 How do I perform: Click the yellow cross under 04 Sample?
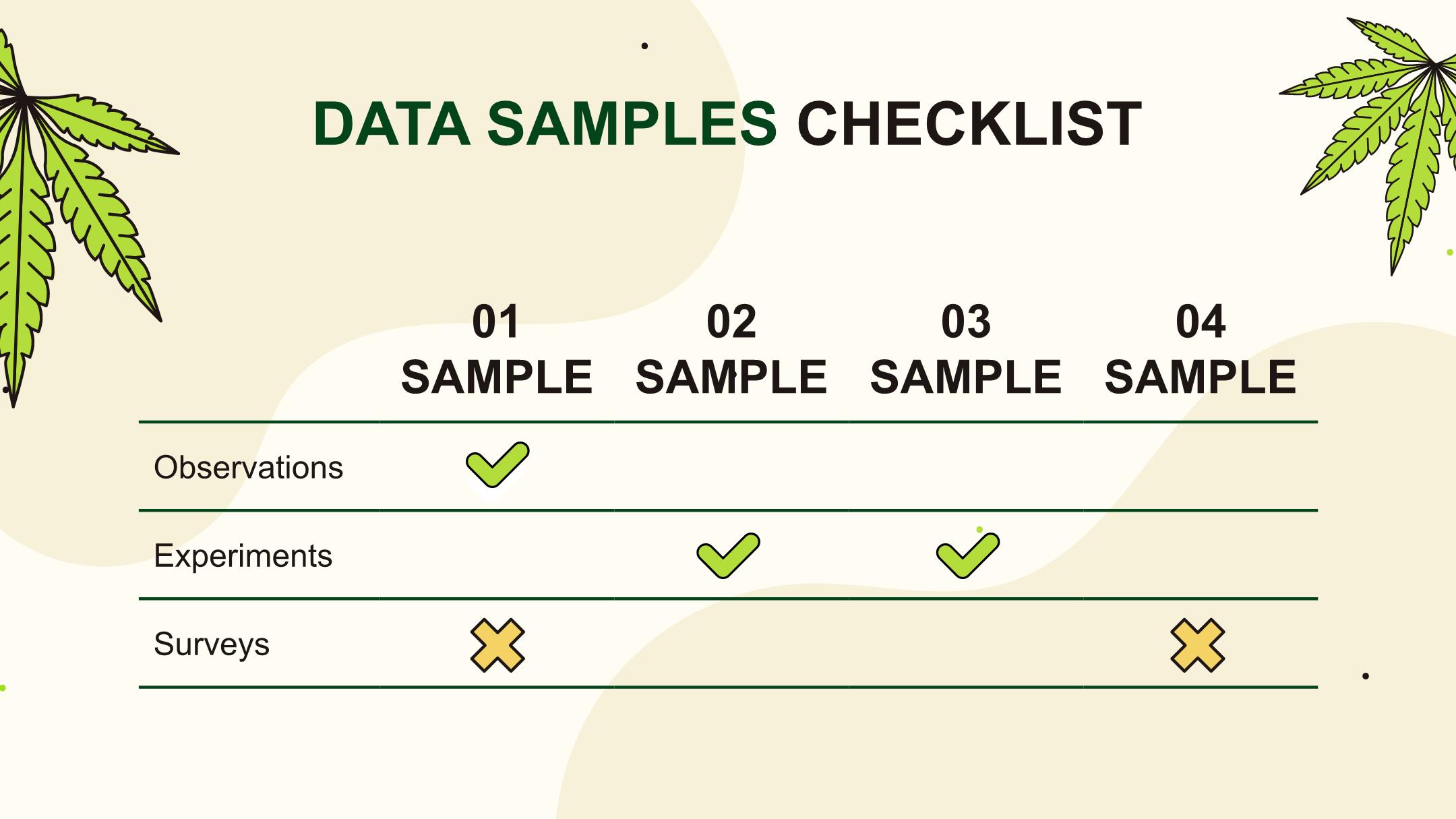[1198, 645]
